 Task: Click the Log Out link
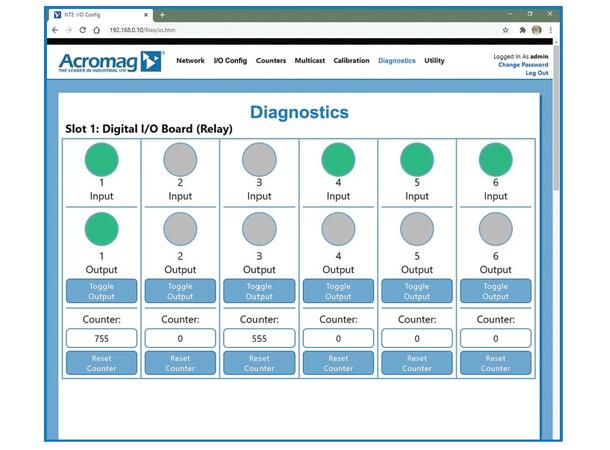click(536, 73)
